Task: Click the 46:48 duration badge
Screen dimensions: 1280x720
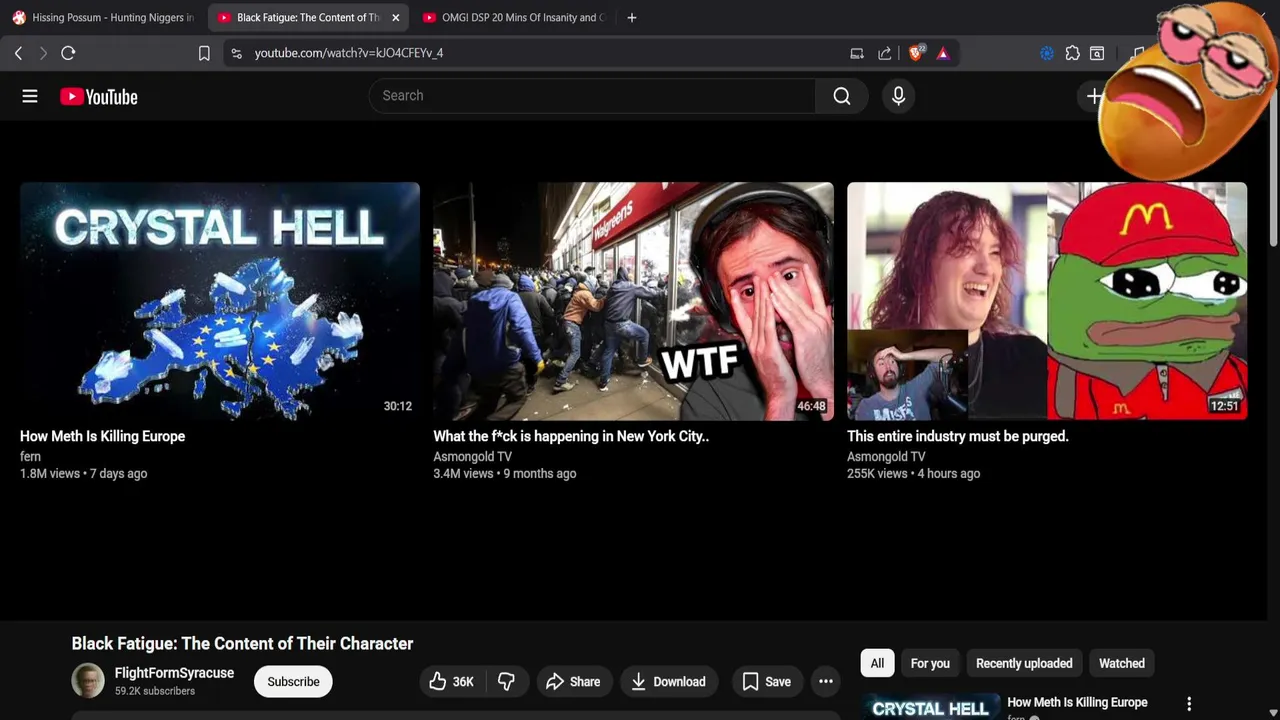Action: click(811, 406)
